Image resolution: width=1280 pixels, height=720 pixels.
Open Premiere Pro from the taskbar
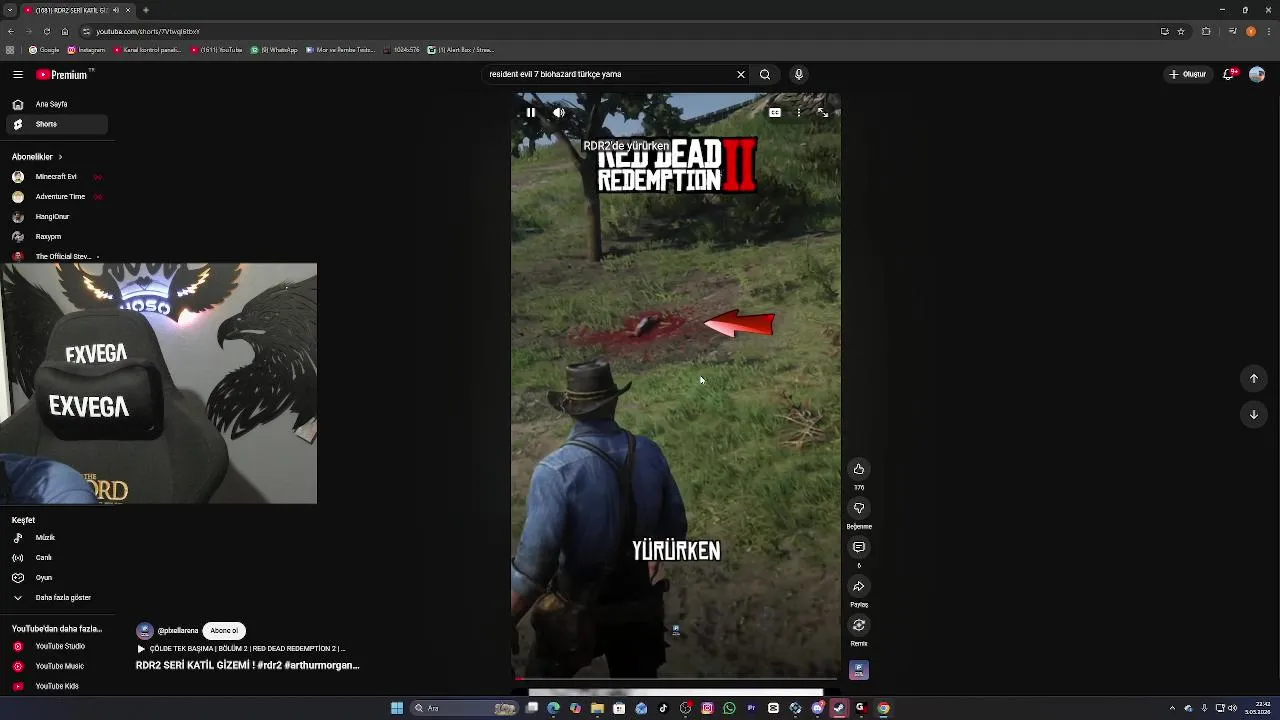[x=751, y=708]
